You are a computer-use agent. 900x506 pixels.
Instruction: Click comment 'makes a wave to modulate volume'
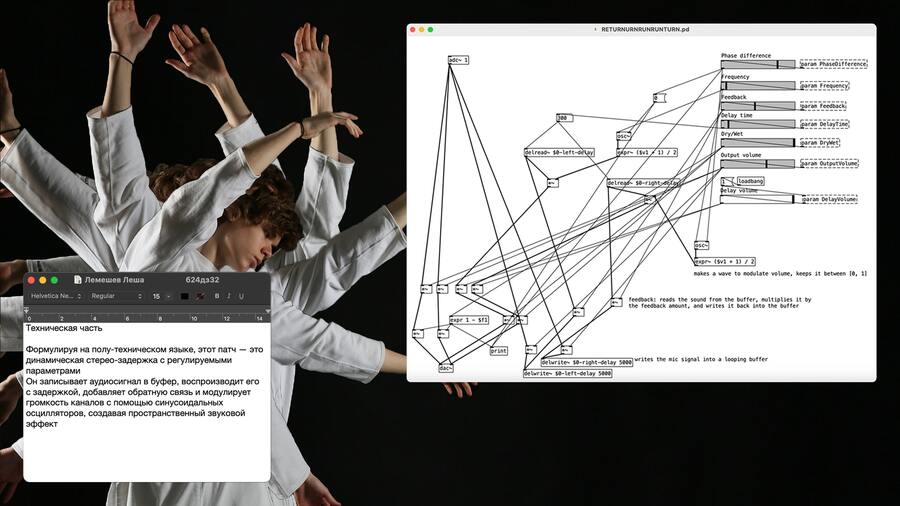(x=780, y=274)
